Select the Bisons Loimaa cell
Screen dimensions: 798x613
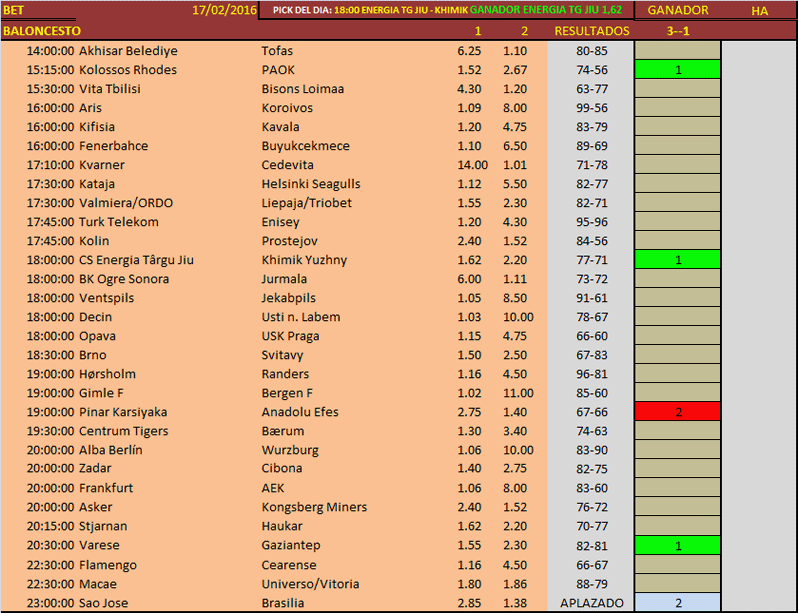click(302, 89)
